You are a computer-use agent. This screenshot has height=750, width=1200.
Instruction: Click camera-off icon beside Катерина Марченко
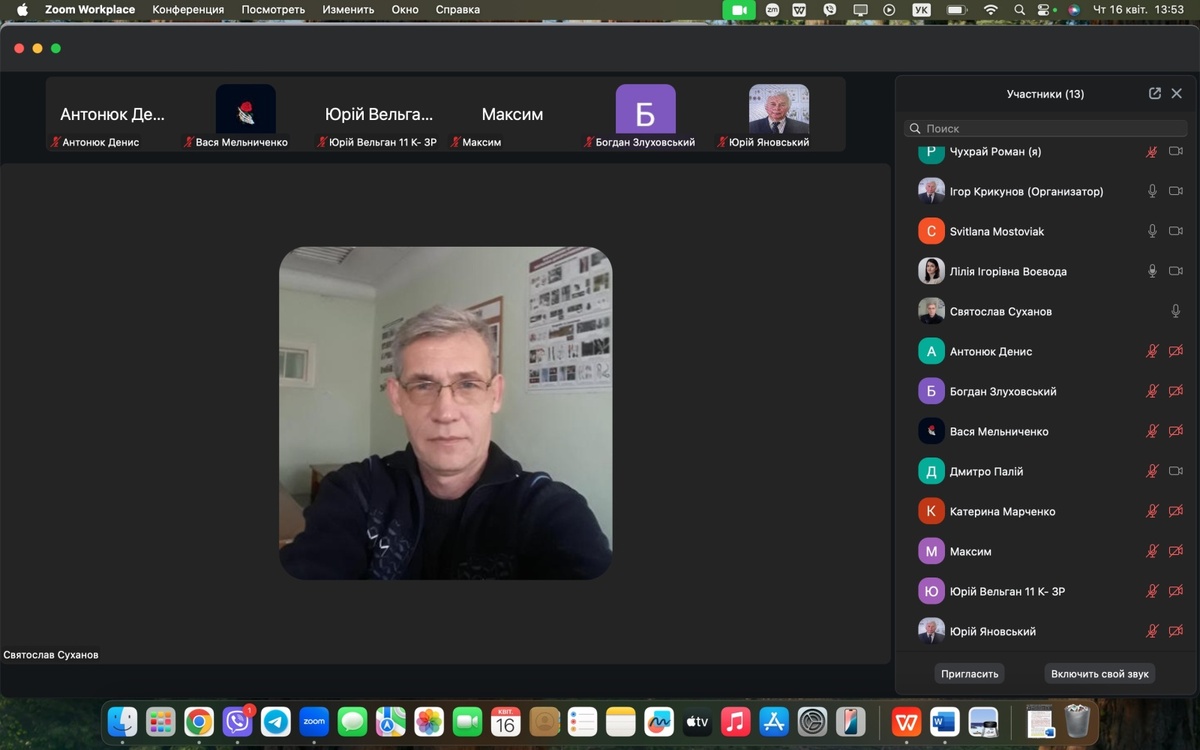[1176, 511]
